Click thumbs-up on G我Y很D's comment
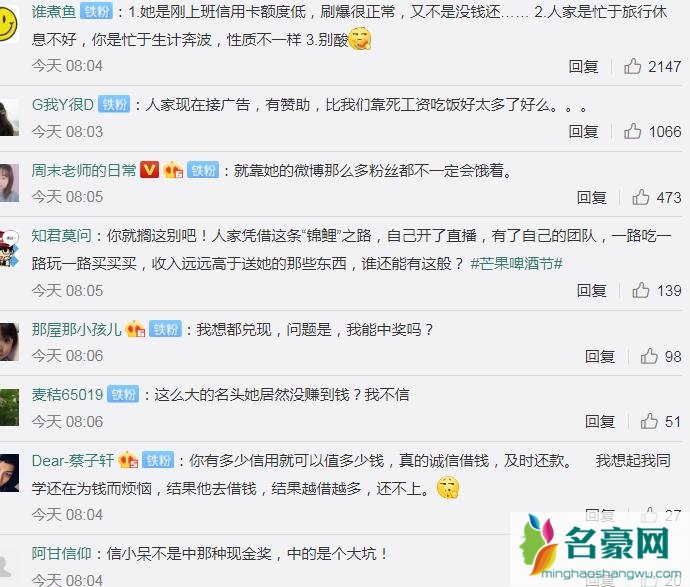Viewport: 690px width, 587px height. tap(632, 131)
